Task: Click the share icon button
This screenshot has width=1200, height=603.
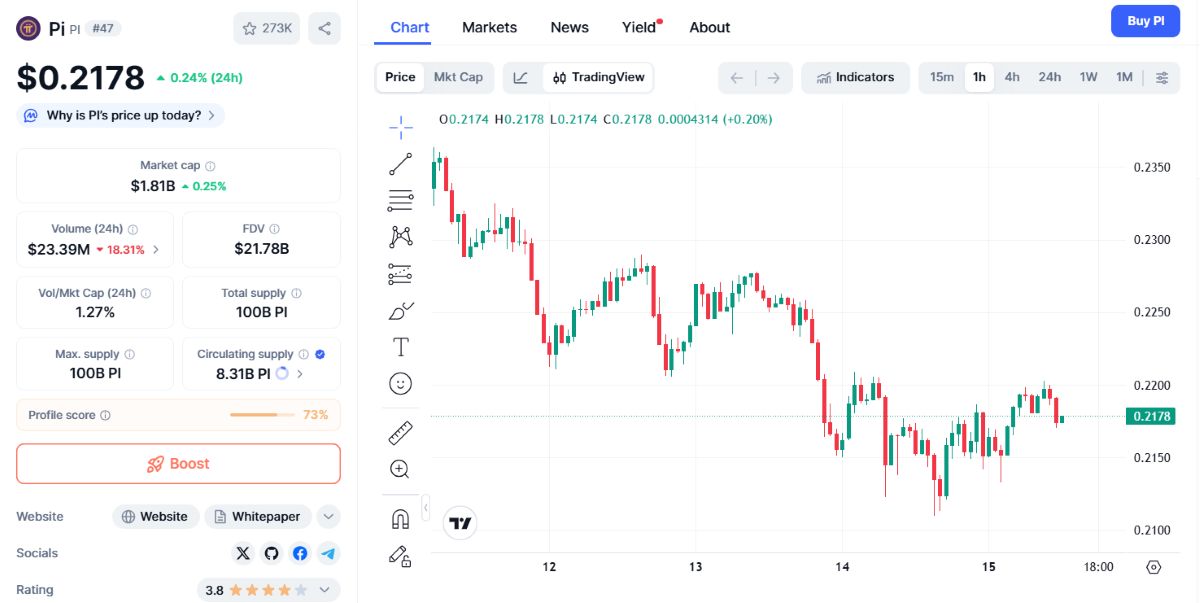Action: (324, 28)
